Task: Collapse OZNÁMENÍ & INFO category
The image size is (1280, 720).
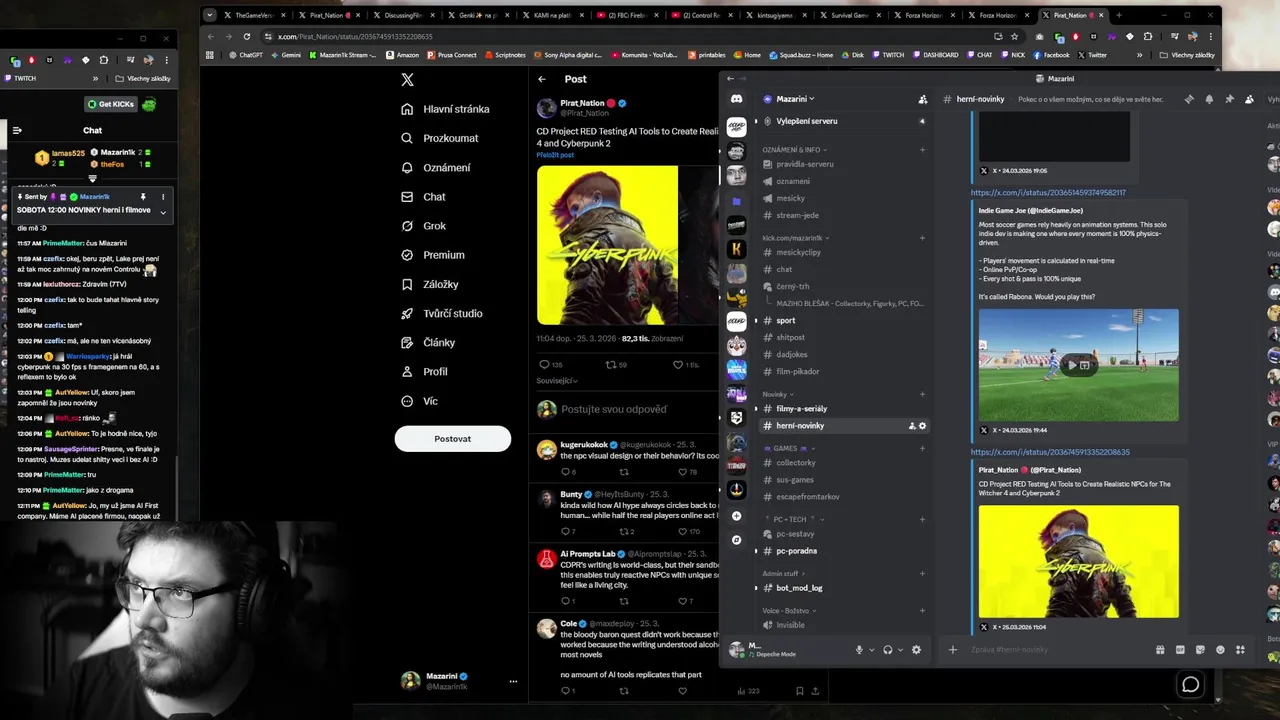Action: 794,150
